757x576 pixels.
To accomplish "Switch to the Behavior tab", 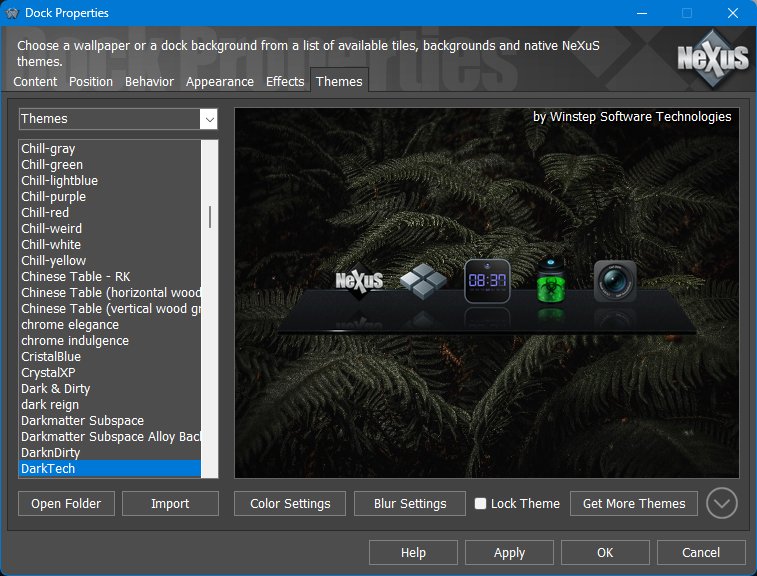I will point(149,82).
